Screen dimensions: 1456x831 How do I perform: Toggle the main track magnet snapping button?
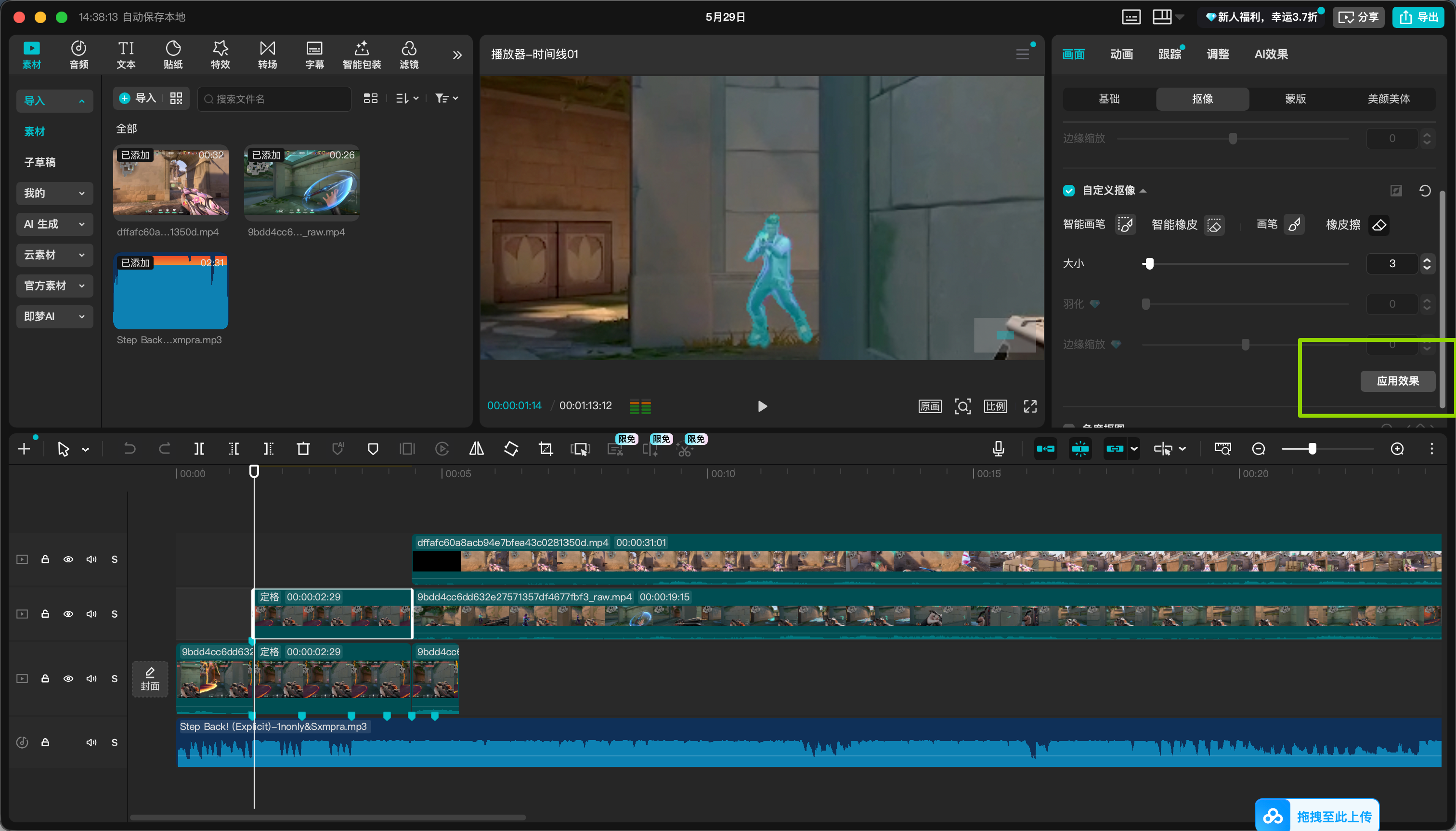[1046, 449]
